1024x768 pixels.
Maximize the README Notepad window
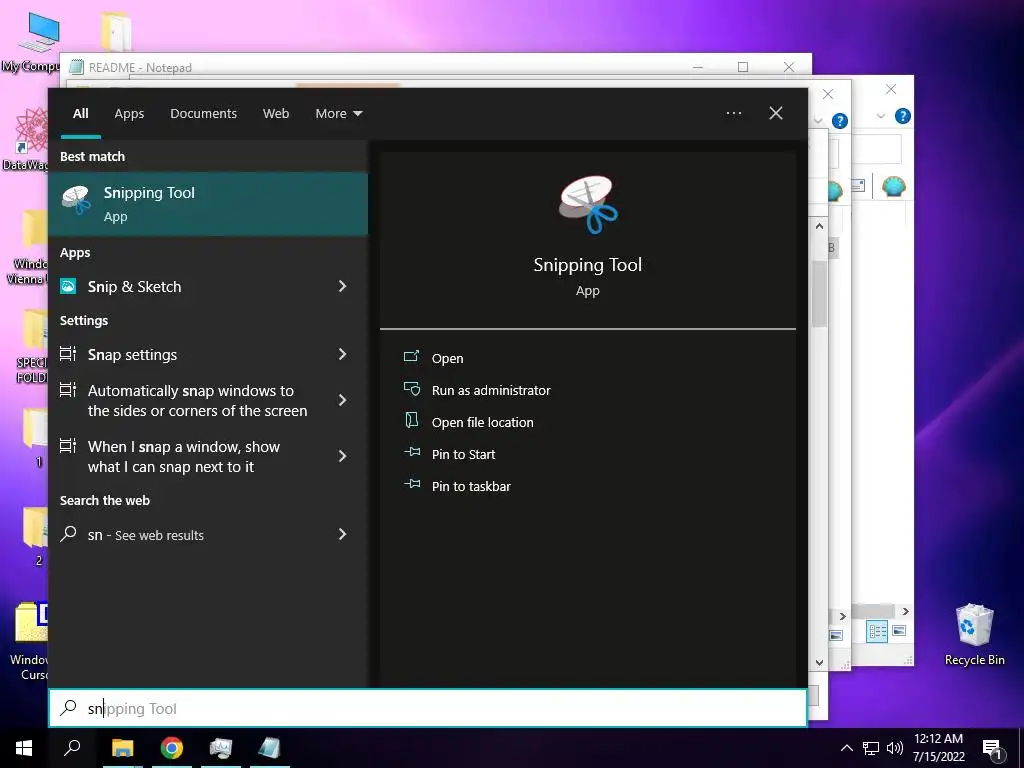click(x=743, y=67)
